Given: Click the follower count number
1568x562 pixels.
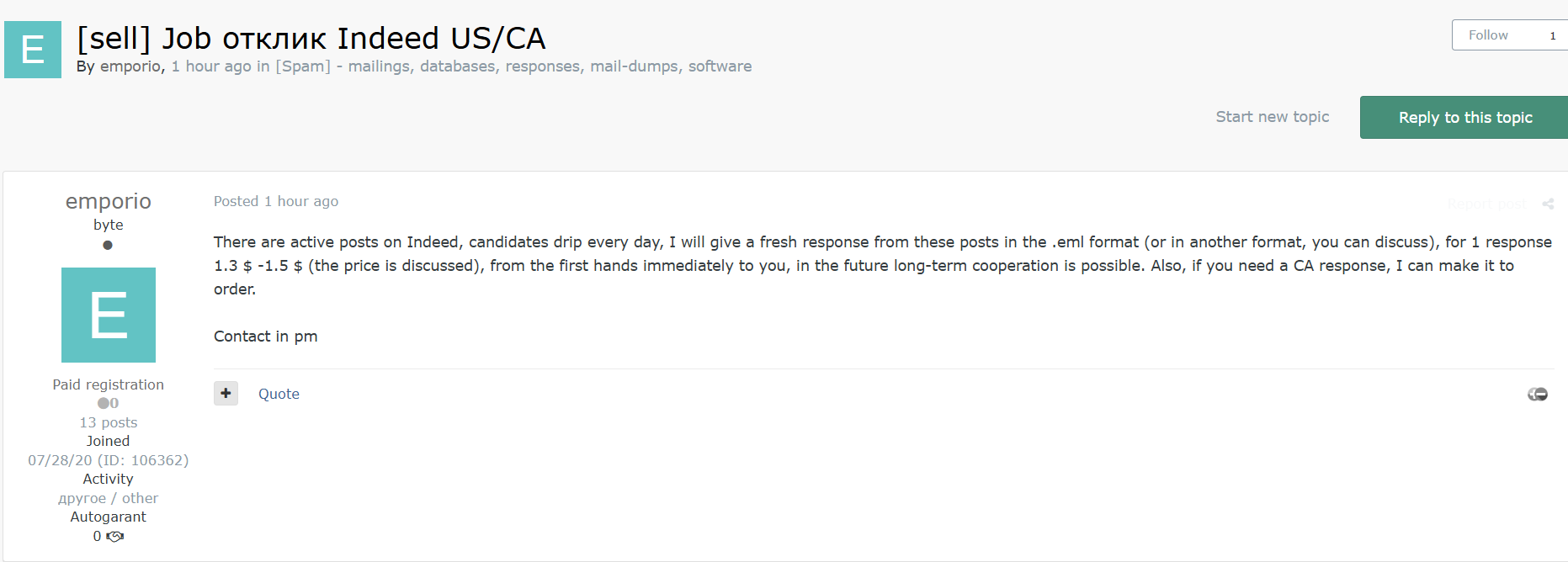Looking at the screenshot, I should click(x=1552, y=35).
